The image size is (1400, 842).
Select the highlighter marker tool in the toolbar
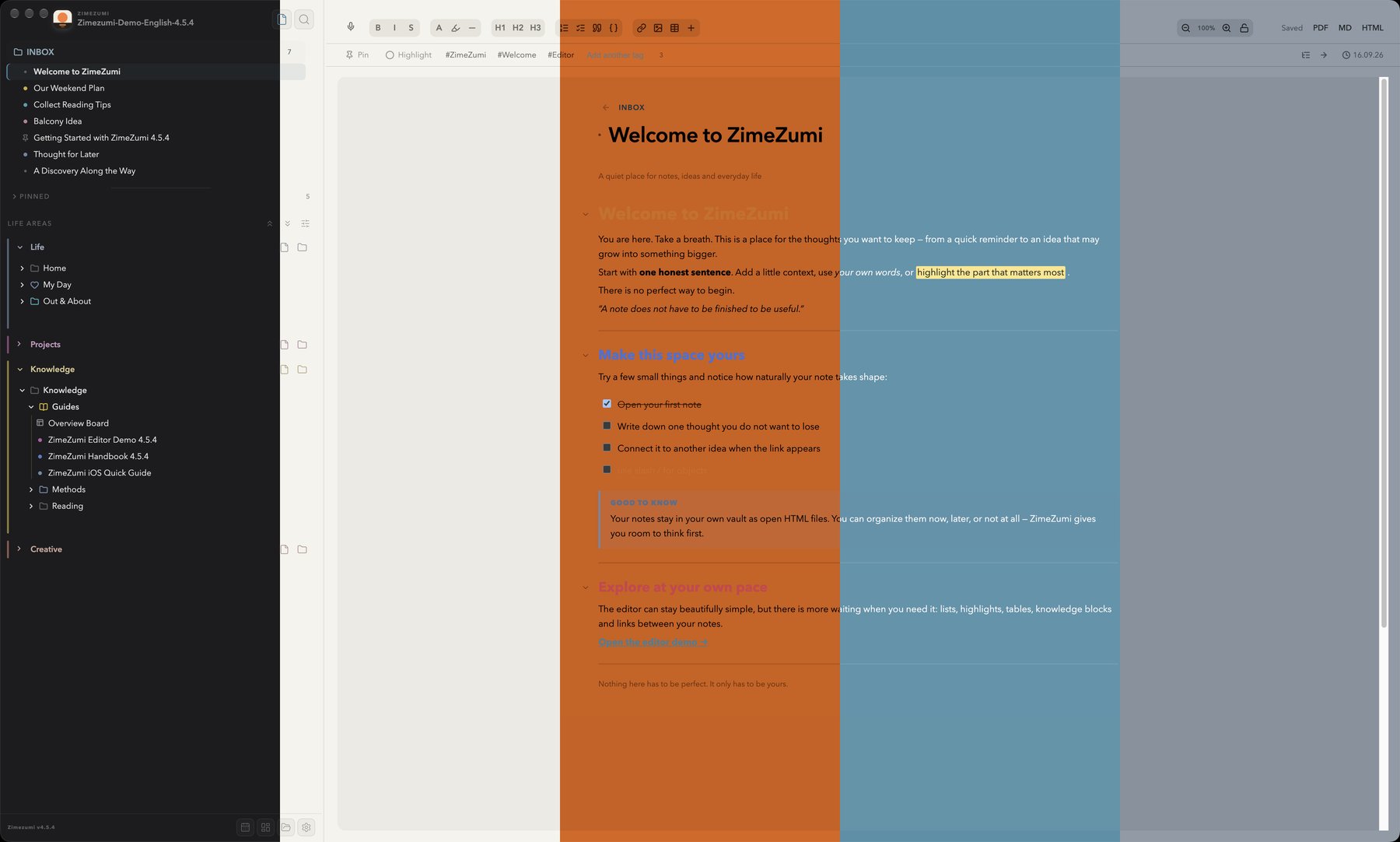[x=456, y=28]
